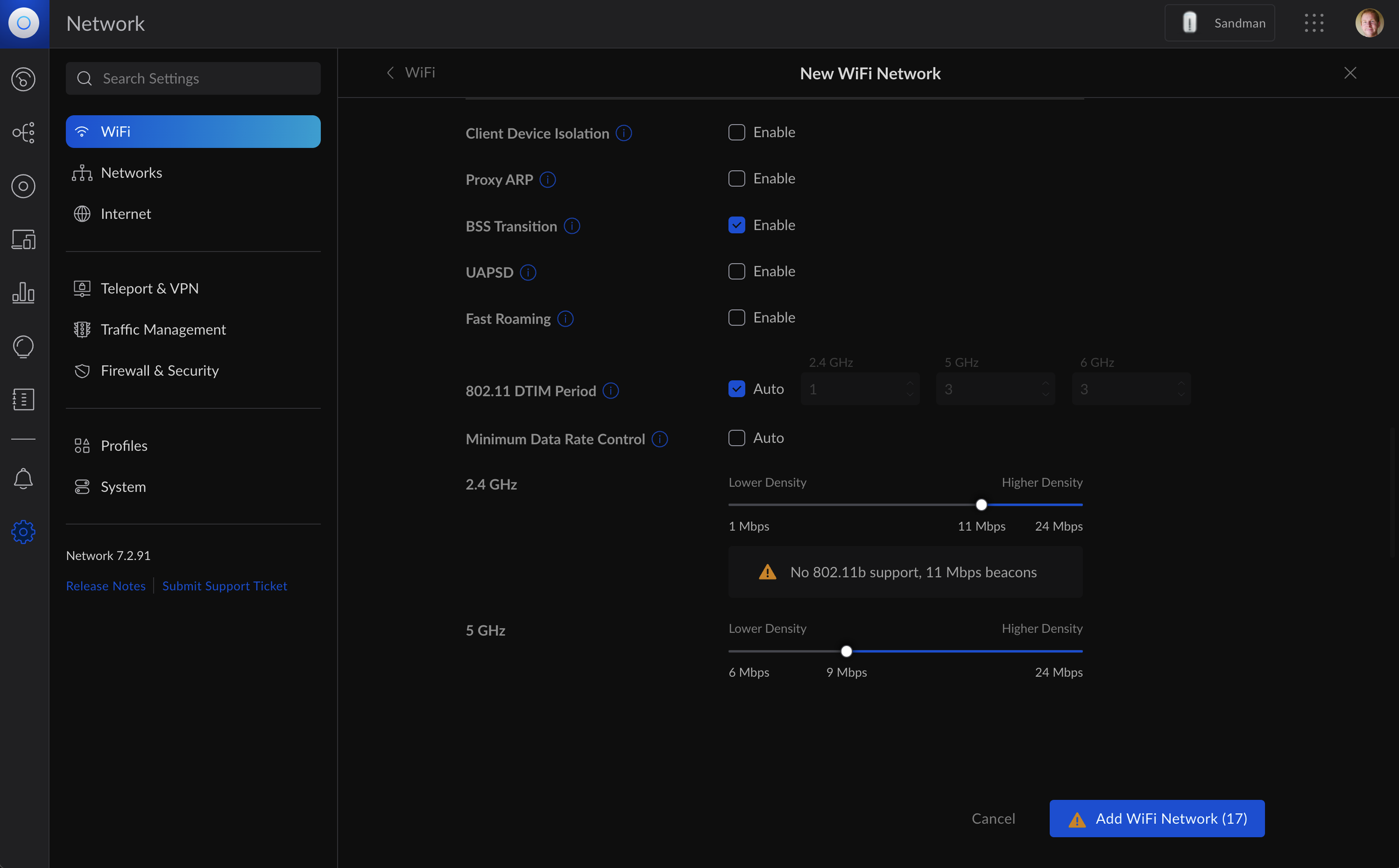This screenshot has height=868, width=1399.
Task: Disable the BSS Transition checkbox
Action: coord(736,224)
